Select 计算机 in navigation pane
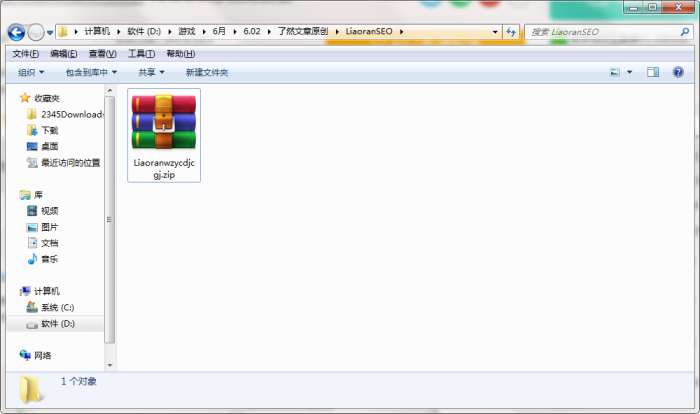Image resolution: width=700 pixels, height=414 pixels. point(47,291)
